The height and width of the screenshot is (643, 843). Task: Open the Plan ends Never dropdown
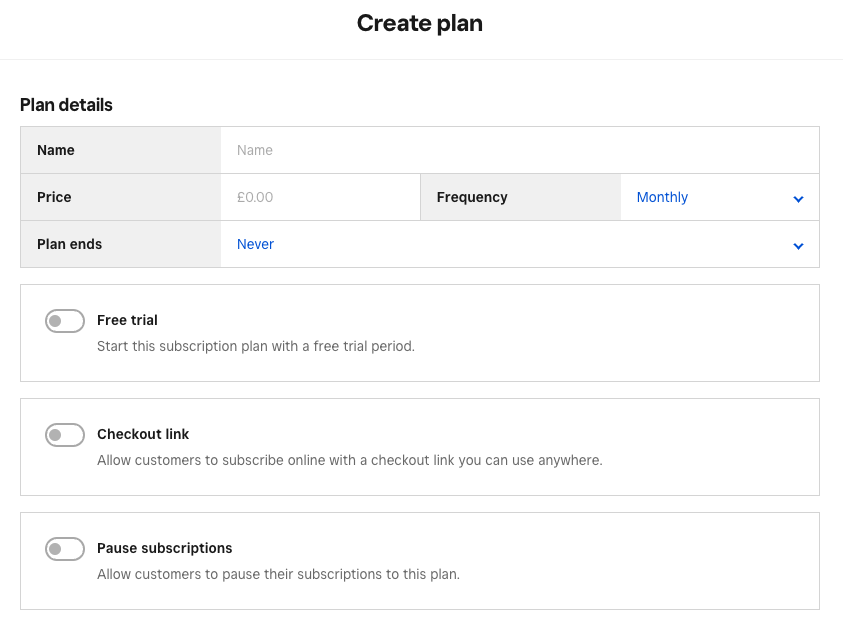pos(520,244)
